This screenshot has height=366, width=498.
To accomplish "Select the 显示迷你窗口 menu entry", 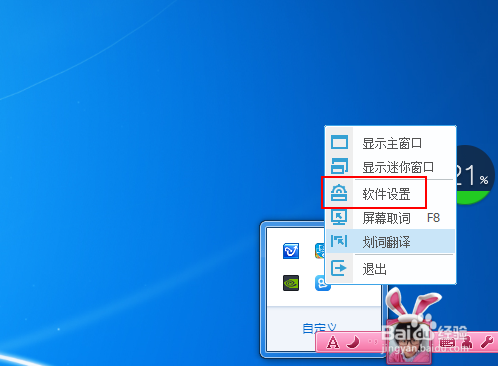I will [390, 167].
